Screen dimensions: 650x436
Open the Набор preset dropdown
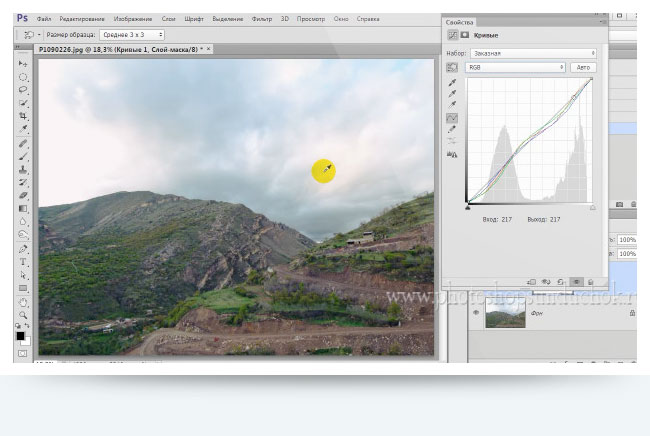[x=534, y=53]
